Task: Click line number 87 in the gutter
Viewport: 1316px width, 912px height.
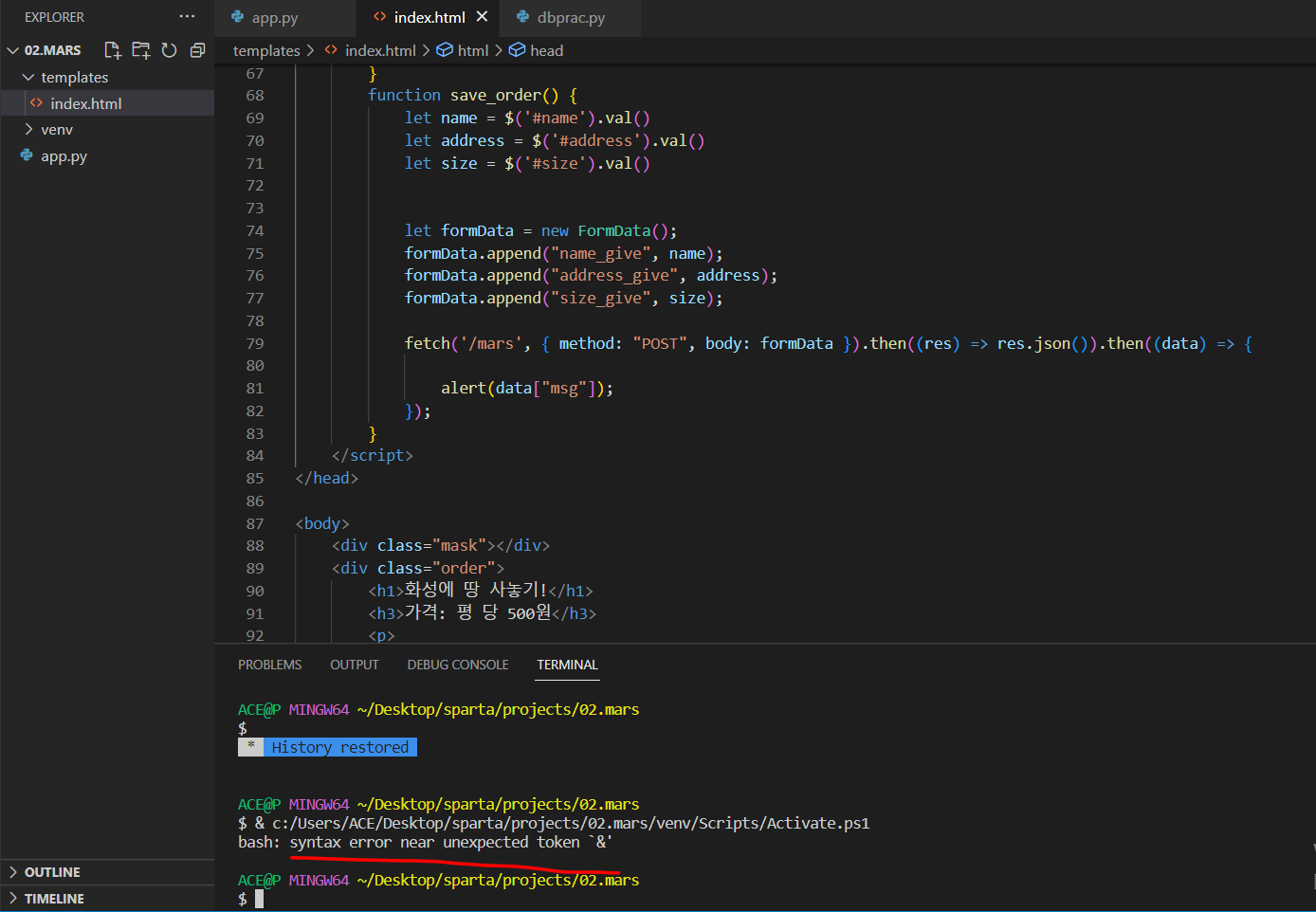Action: point(255,523)
